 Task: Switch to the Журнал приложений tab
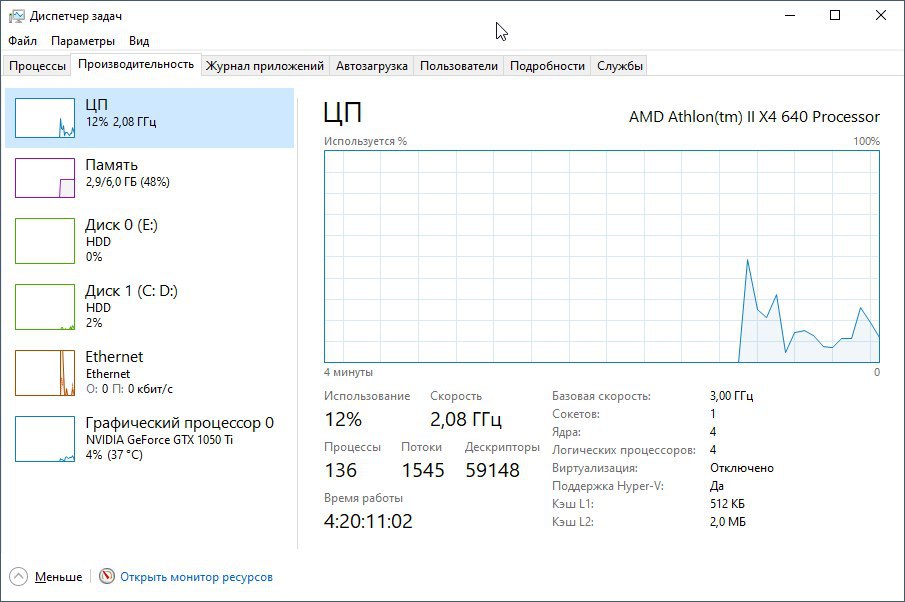[265, 66]
